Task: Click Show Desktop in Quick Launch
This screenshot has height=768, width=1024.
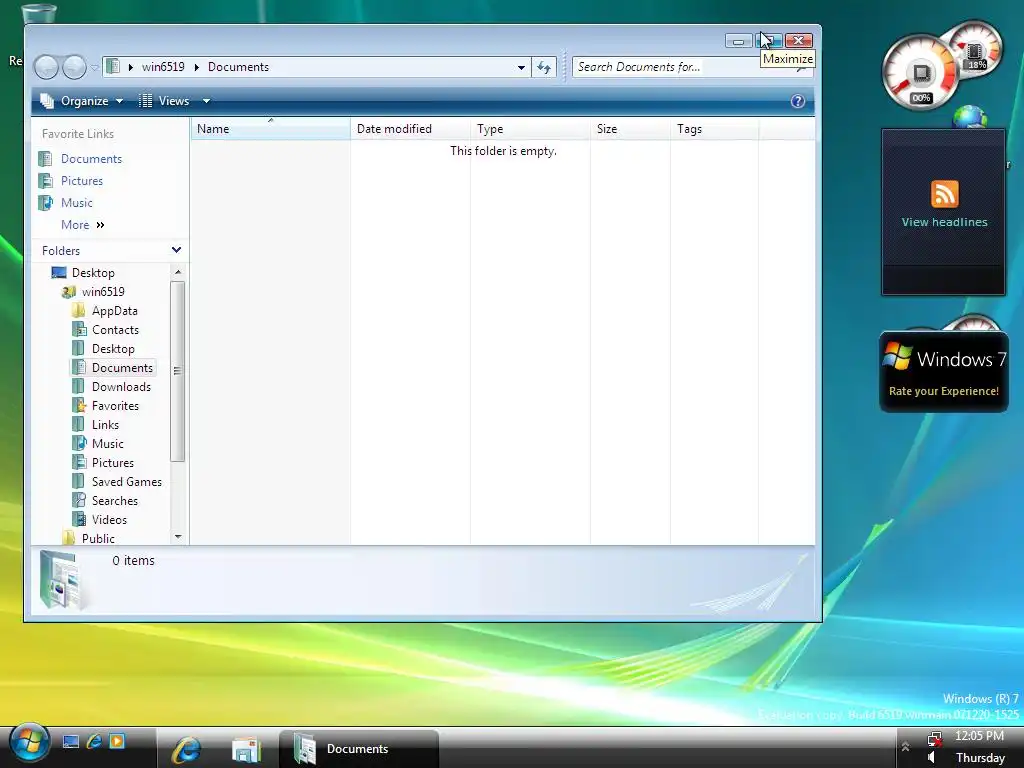Action: 71,741
